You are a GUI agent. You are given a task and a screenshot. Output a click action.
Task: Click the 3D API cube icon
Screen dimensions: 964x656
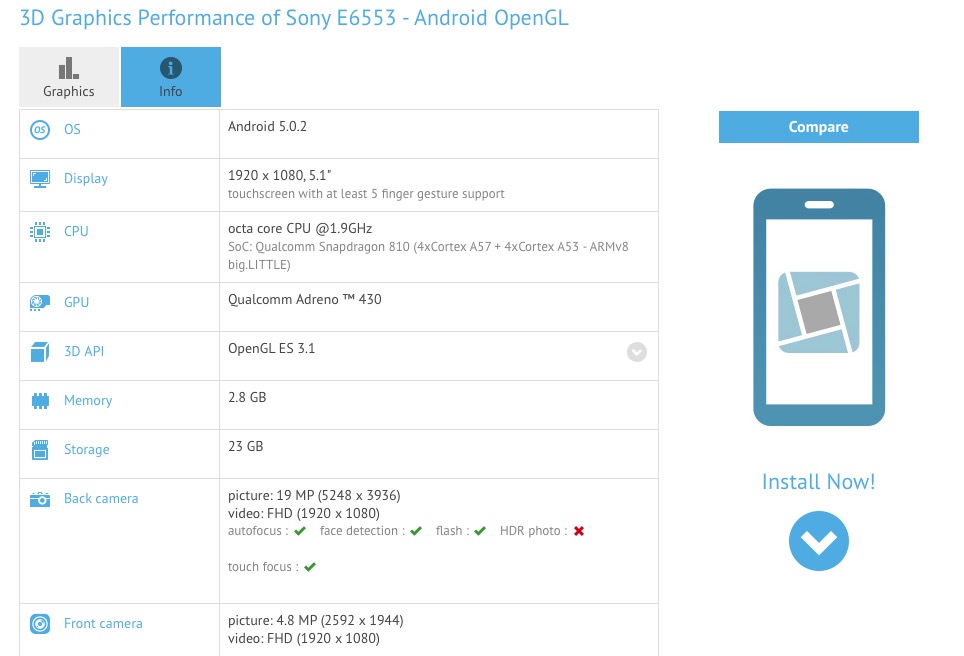(40, 352)
